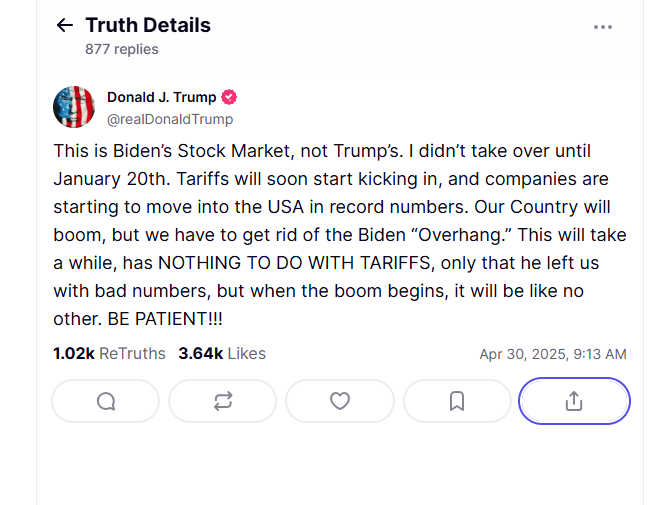View the 3.64k Likes list

point(222,353)
